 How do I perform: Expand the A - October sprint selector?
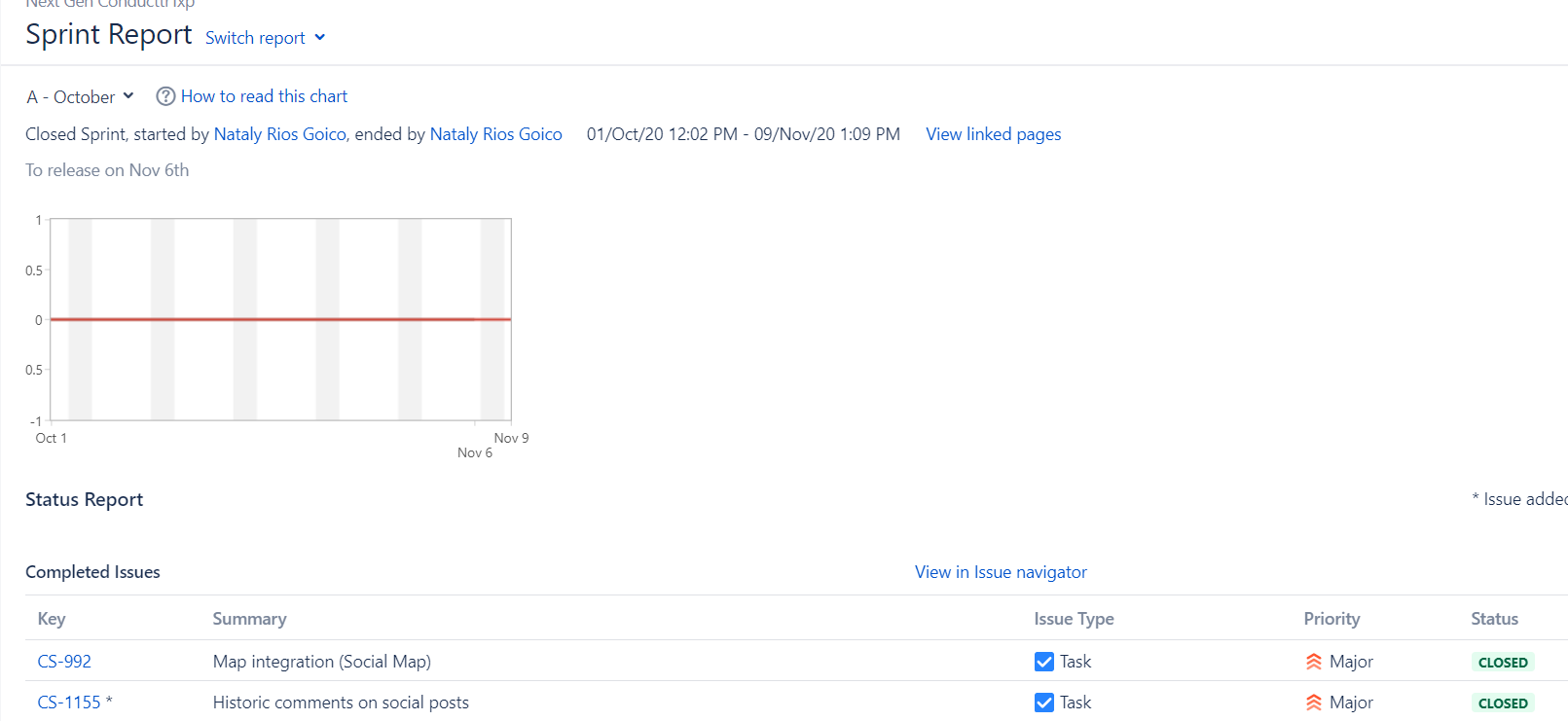(x=81, y=96)
